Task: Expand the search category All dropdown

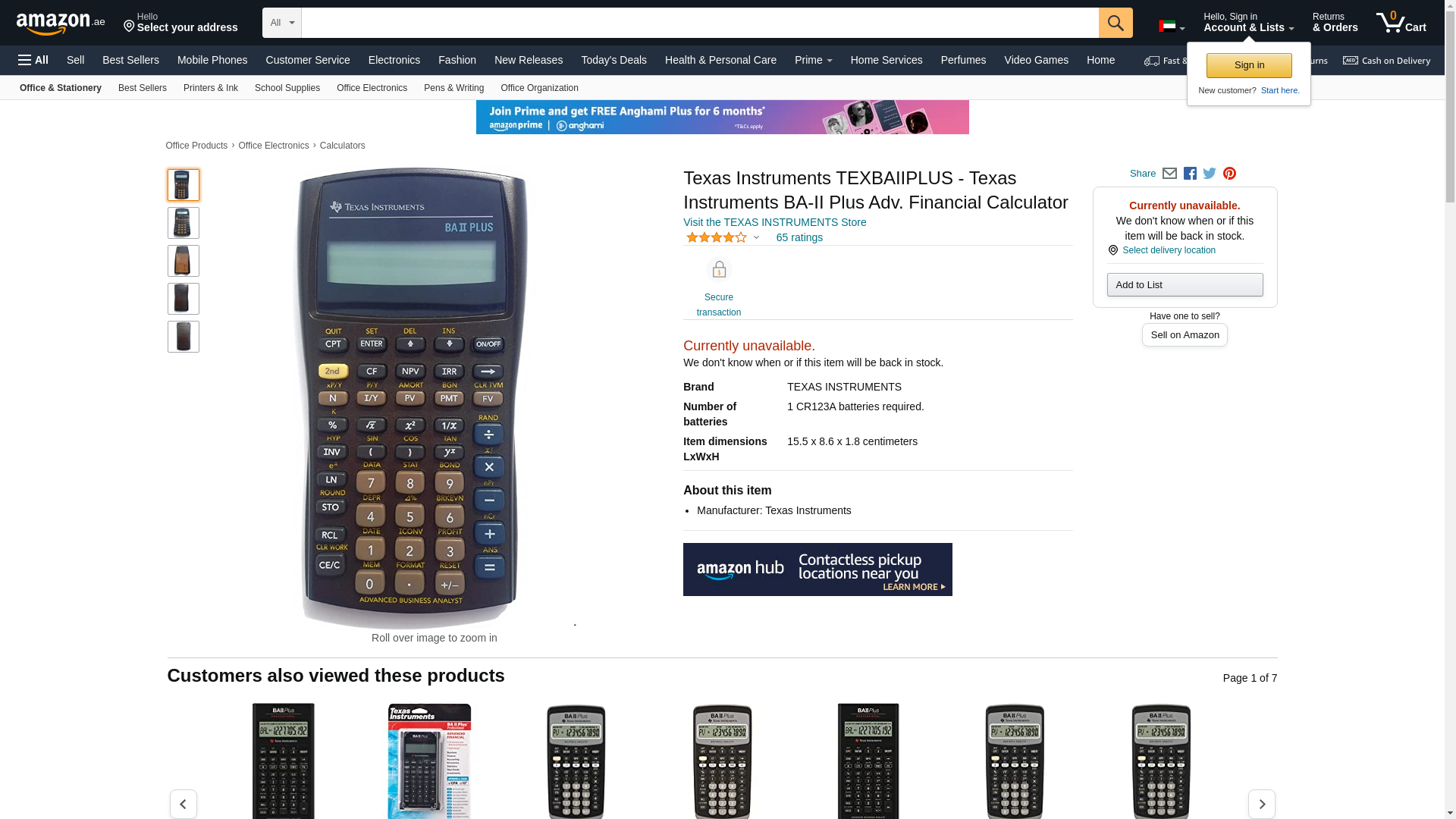Action: 282,23
